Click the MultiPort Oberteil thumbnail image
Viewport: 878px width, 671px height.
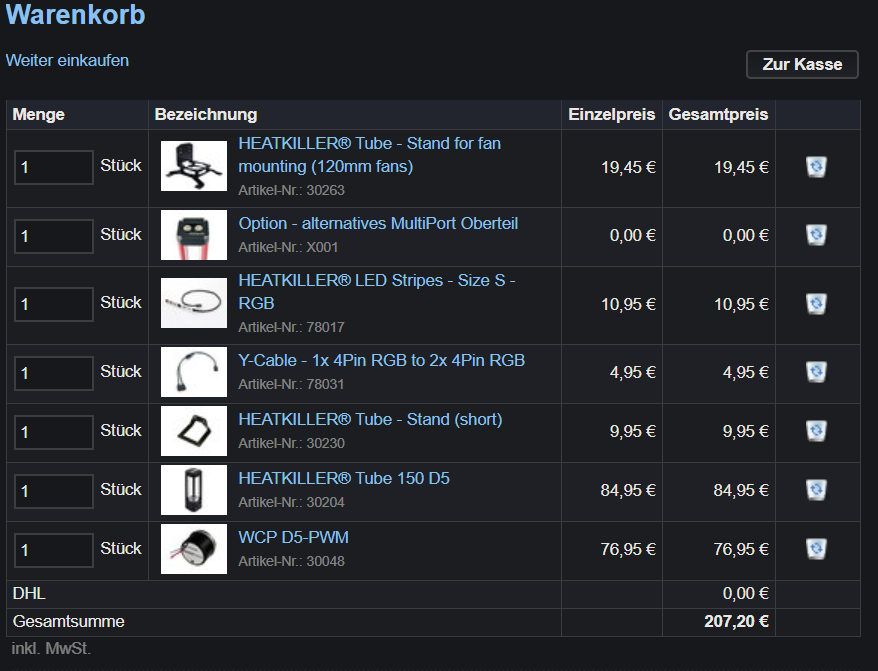point(194,235)
